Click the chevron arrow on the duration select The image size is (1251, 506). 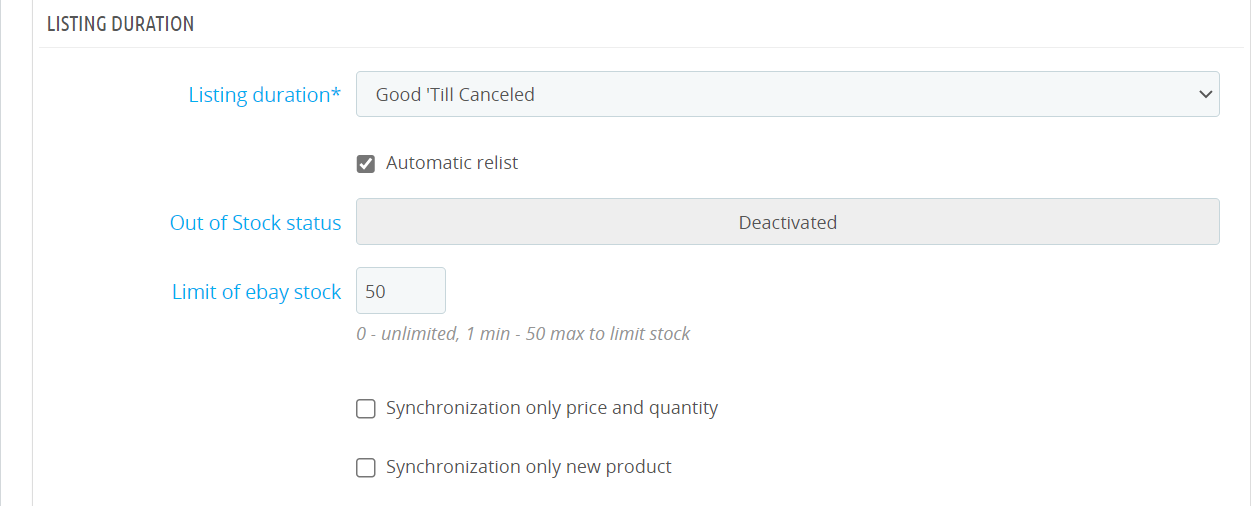(1204, 94)
